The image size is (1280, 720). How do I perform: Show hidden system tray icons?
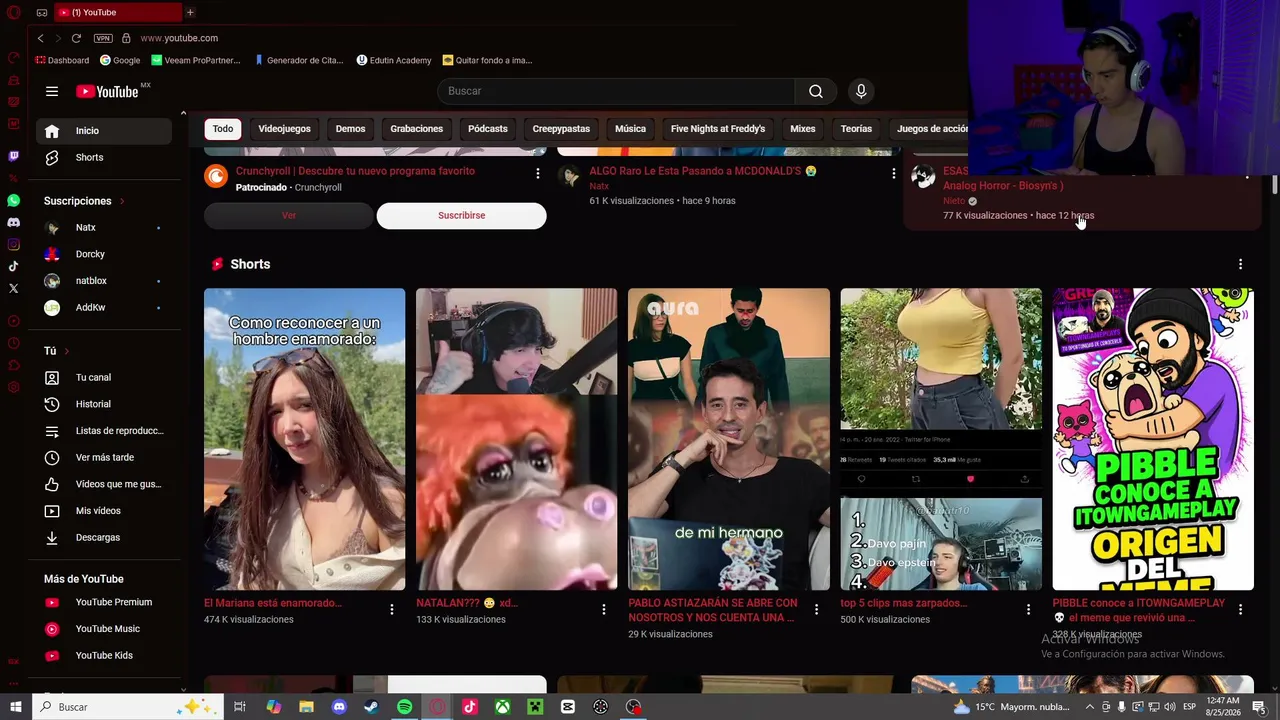click(1089, 707)
